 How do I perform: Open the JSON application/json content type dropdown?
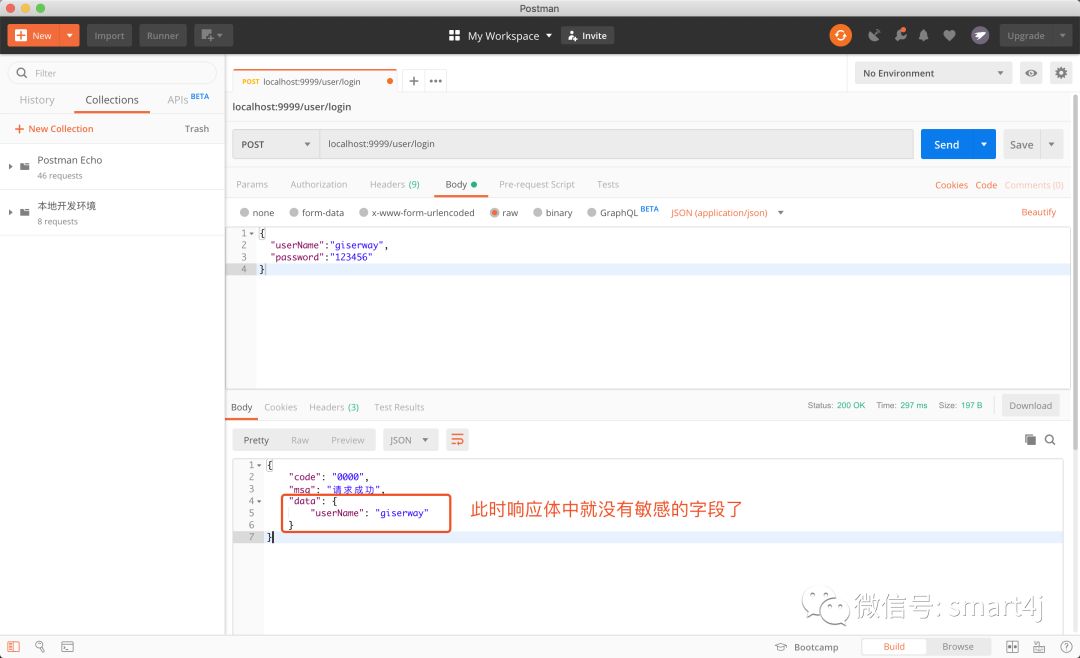720,212
